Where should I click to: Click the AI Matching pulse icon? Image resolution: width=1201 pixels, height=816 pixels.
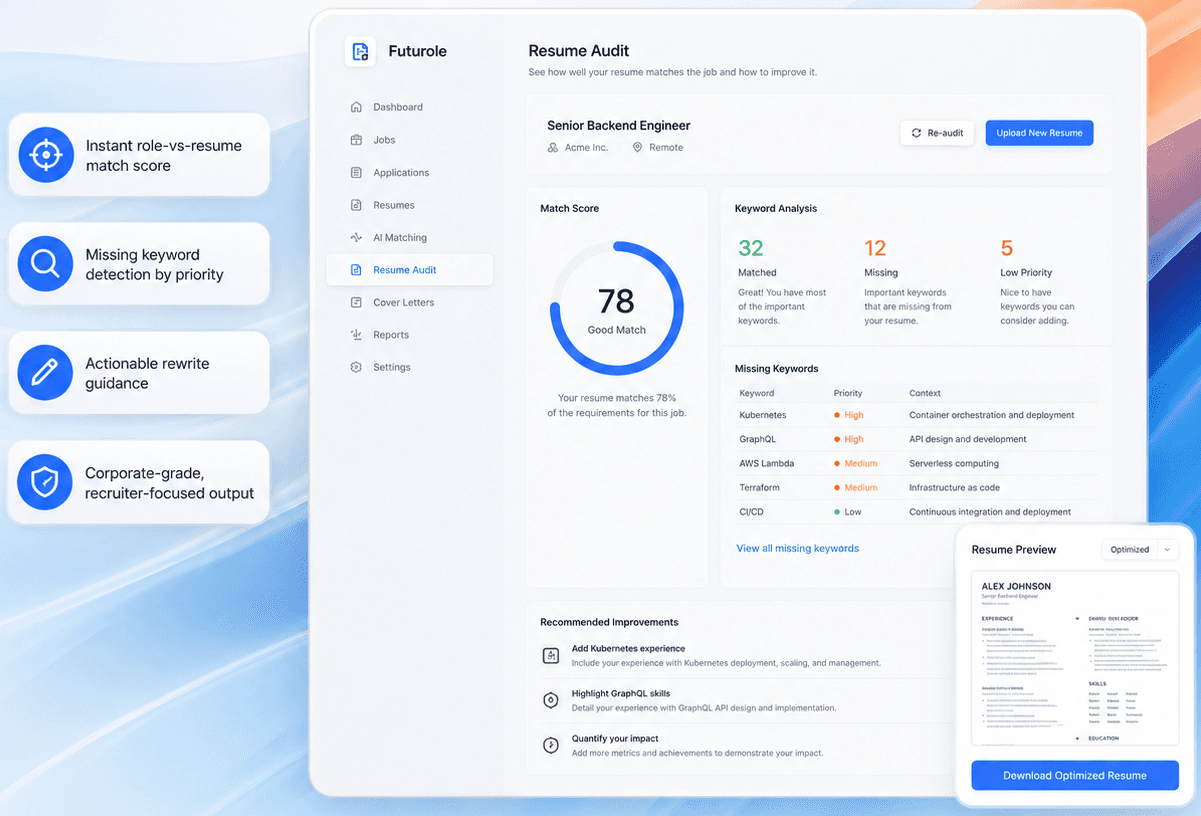(356, 238)
